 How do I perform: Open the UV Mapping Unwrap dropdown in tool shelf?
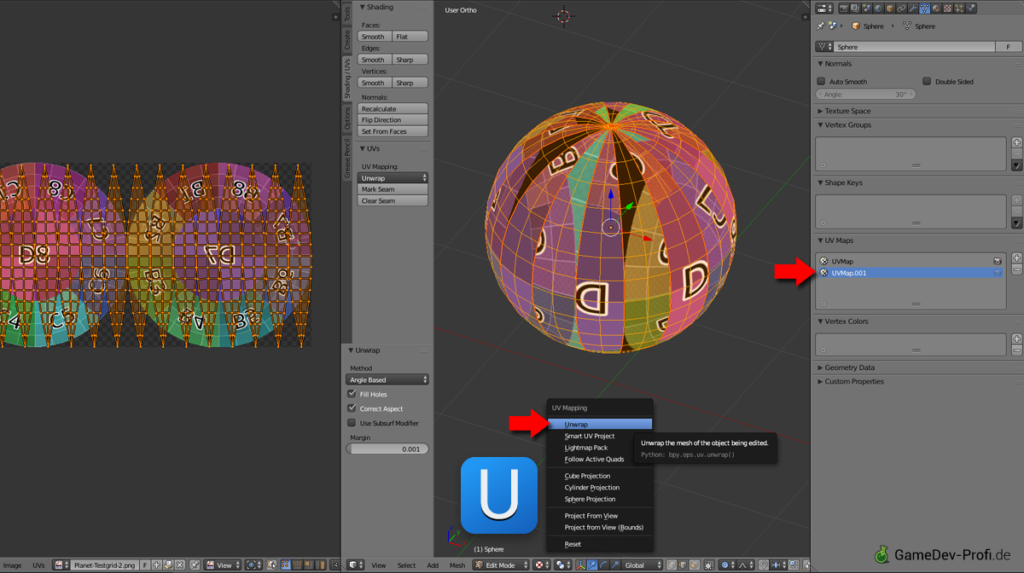(392, 178)
